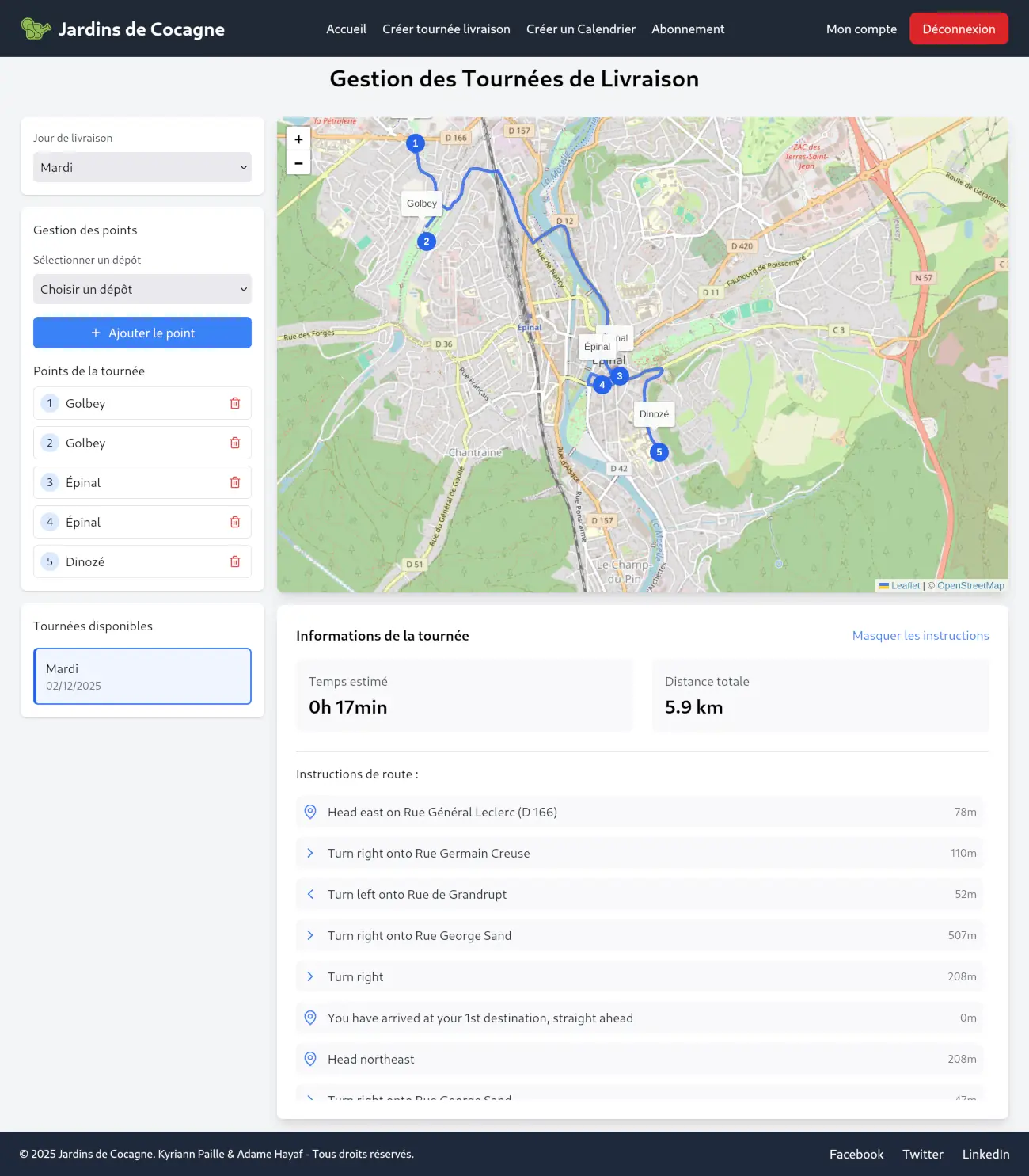The width and height of the screenshot is (1029, 1176).
Task: Open the Jour de livraison dropdown
Action: [x=142, y=167]
